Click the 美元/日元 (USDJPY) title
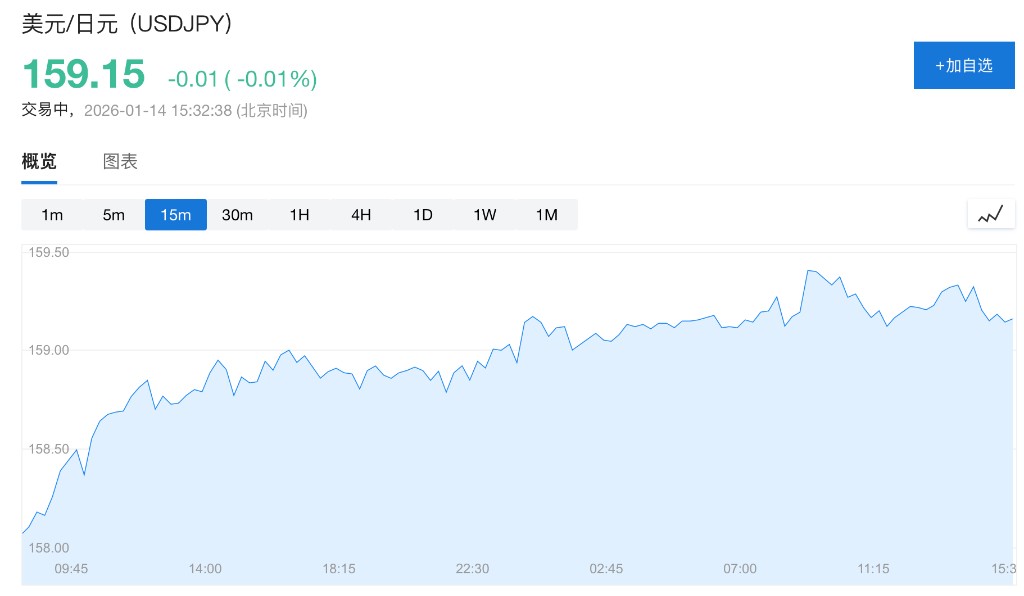The height and width of the screenshot is (596, 1024). (x=127, y=23)
